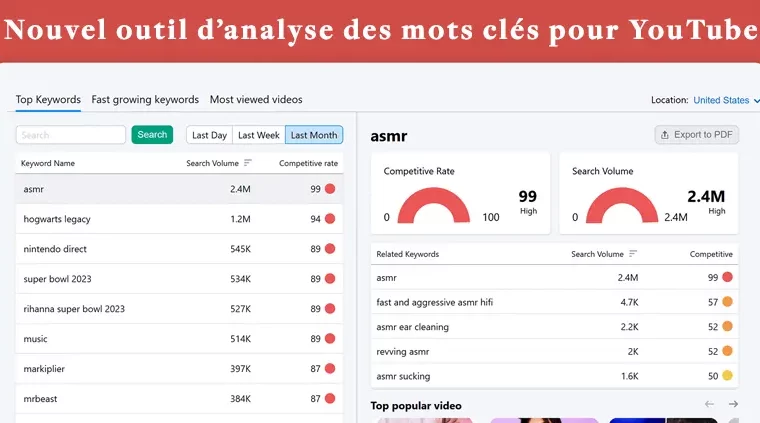Viewport: 760px width, 423px height.
Task: Open the Top Keywords tab
Action: click(x=48, y=100)
